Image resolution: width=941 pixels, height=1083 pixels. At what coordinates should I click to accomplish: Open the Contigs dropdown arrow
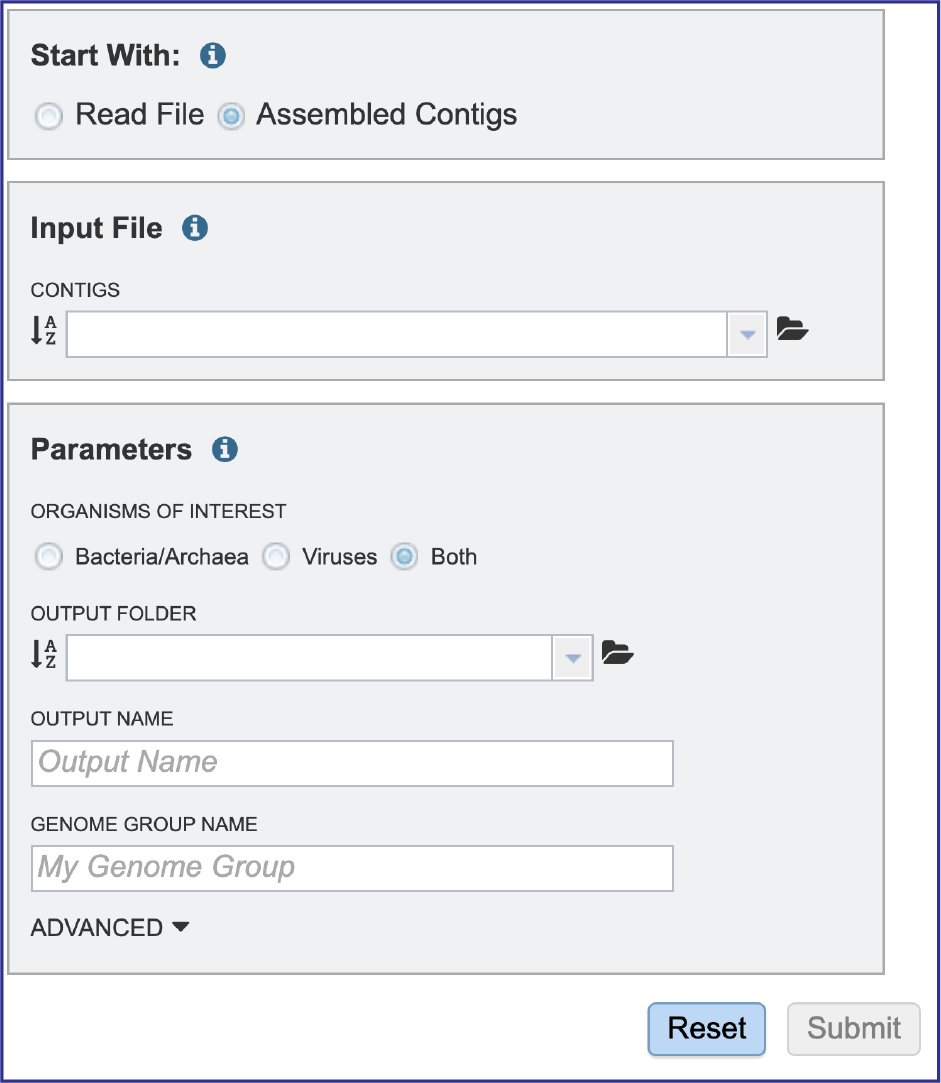pyautogui.click(x=747, y=334)
